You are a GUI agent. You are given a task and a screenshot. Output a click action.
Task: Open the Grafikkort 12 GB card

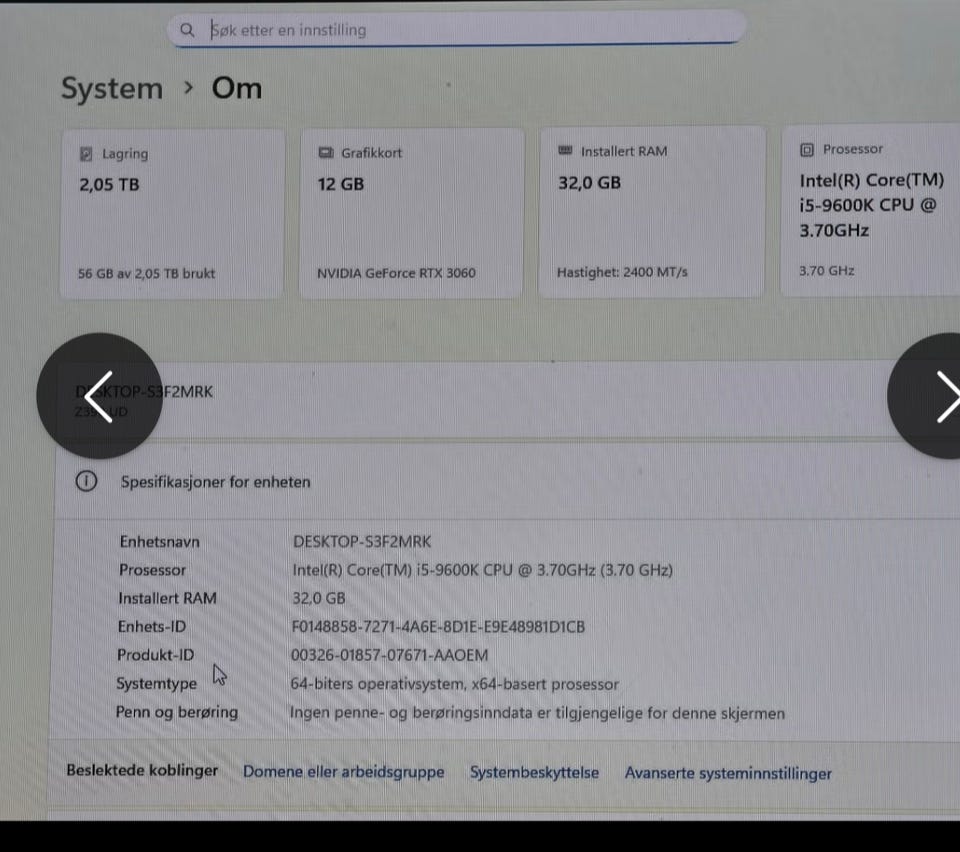click(x=411, y=213)
